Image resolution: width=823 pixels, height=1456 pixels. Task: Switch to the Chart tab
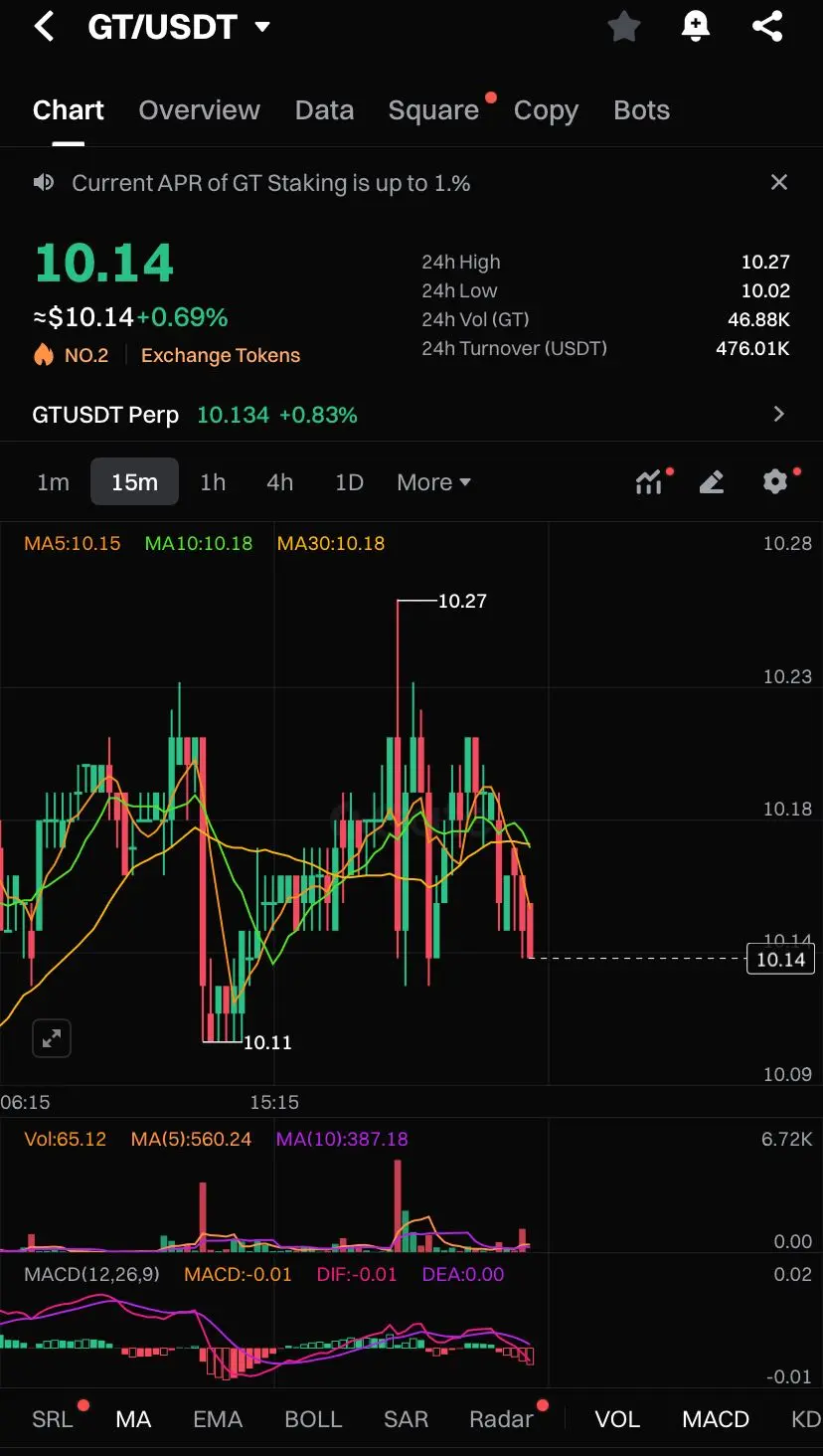(68, 110)
